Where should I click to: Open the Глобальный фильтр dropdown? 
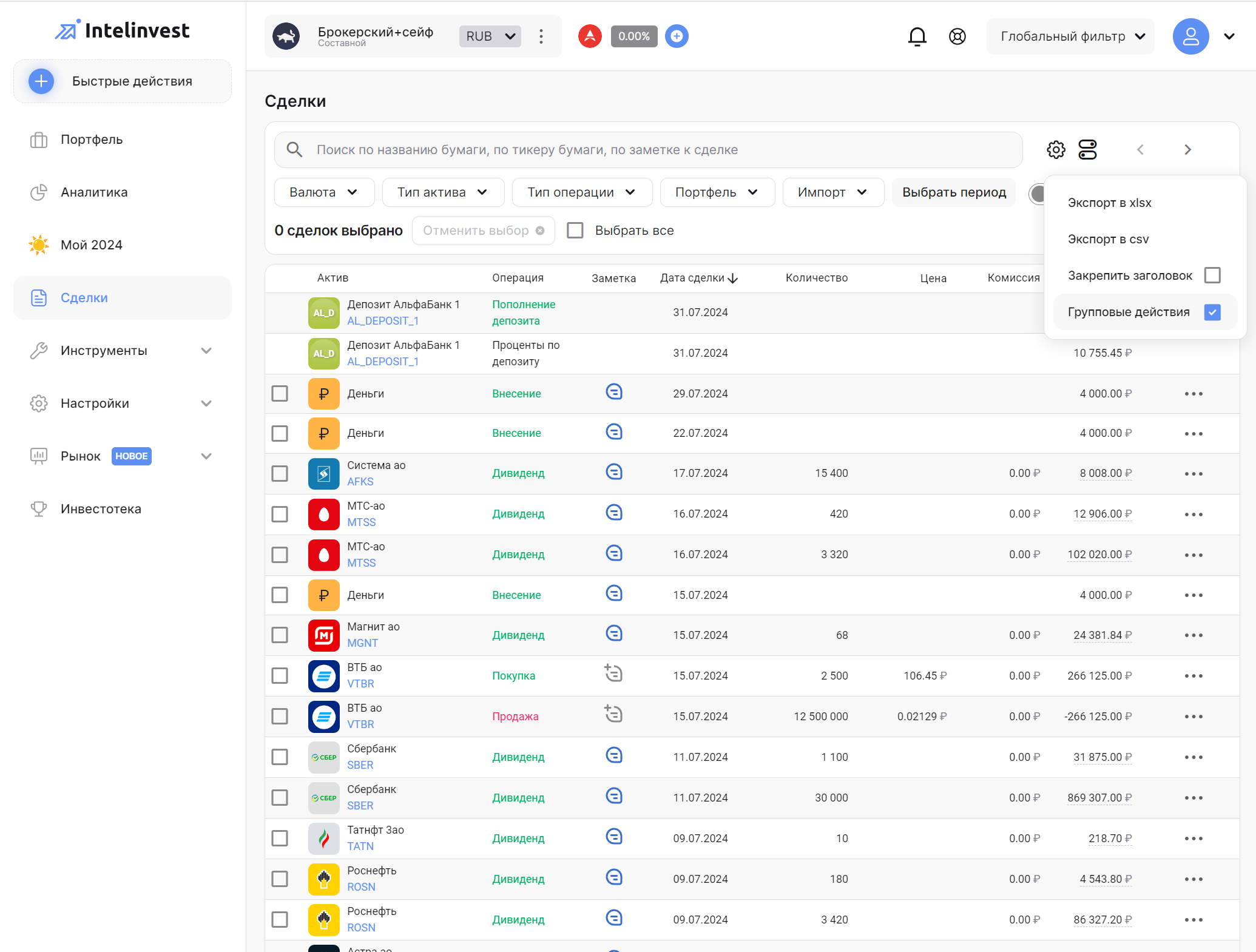click(1070, 36)
